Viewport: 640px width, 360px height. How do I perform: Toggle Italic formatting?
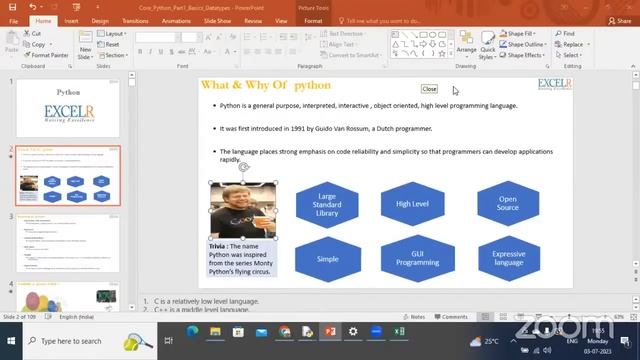pyautogui.click(x=150, y=52)
